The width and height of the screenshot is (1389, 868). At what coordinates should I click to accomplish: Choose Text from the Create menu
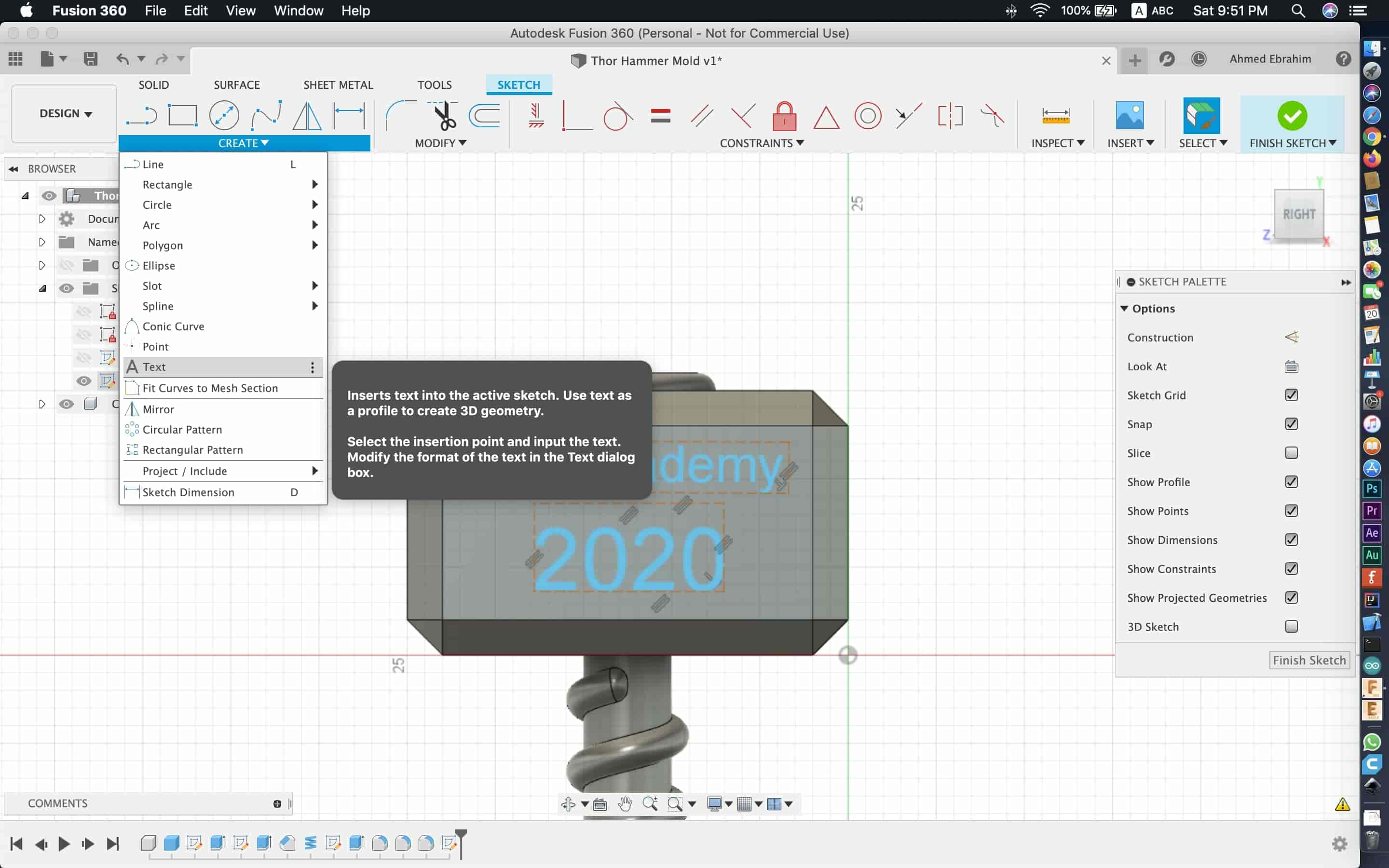point(223,367)
